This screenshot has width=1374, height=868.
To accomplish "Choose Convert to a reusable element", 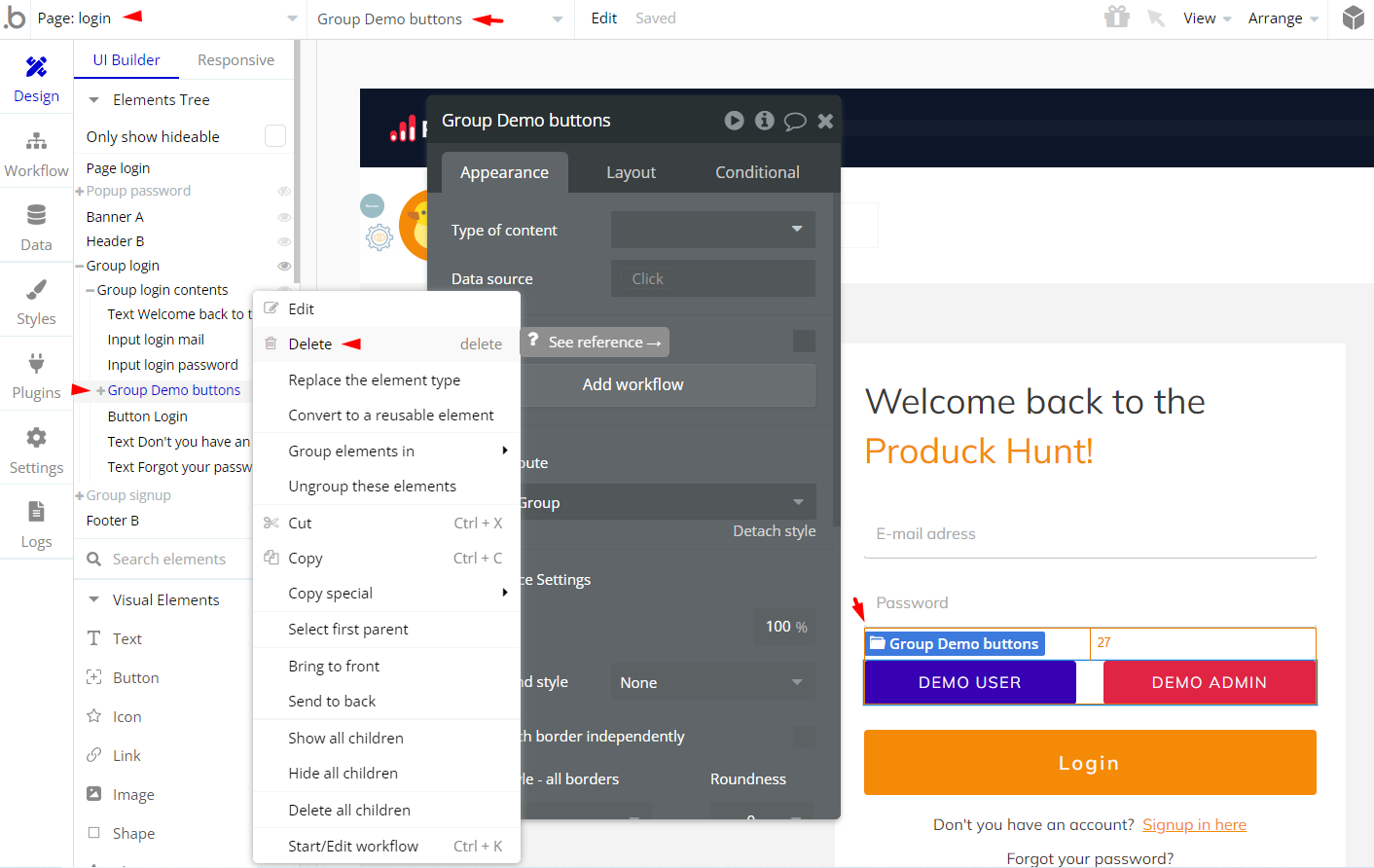I will 386,415.
